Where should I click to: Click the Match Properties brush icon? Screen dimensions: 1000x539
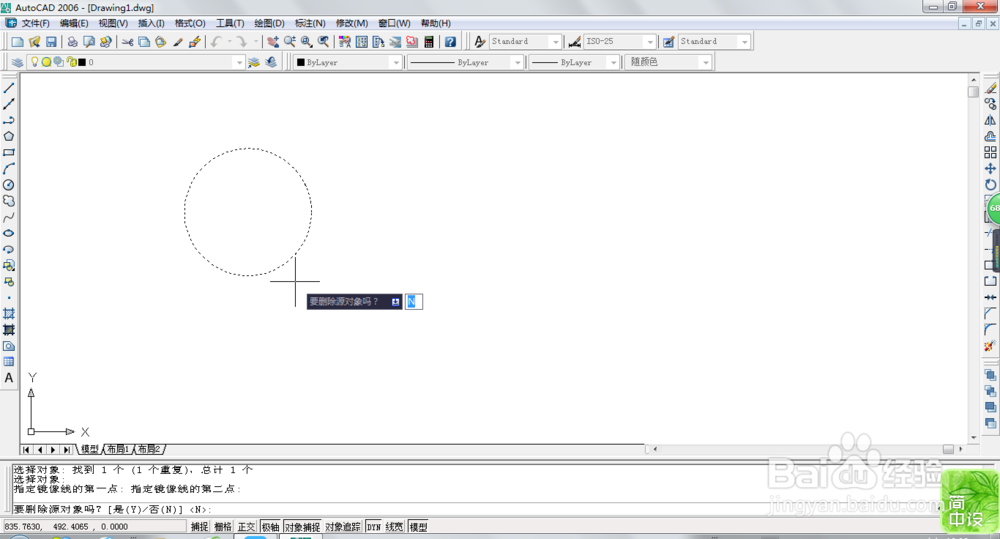[178, 41]
